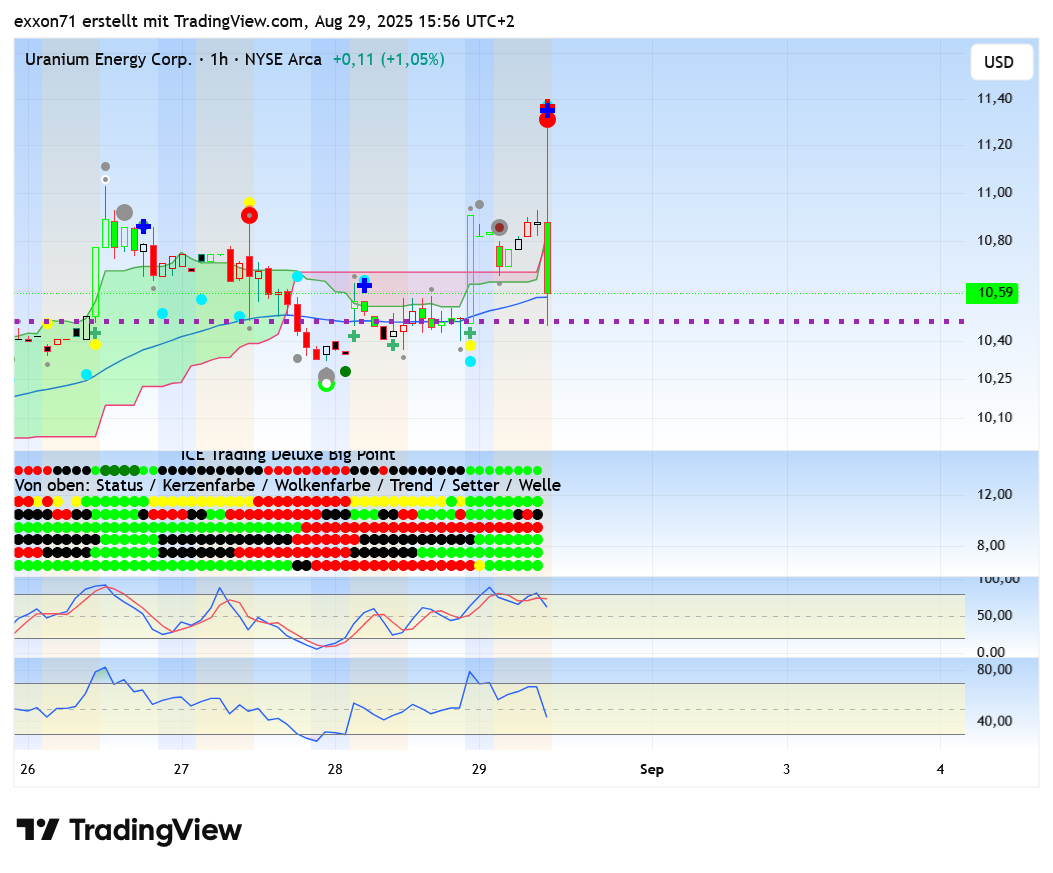Select the hollow green ring marker at the low

point(326,383)
